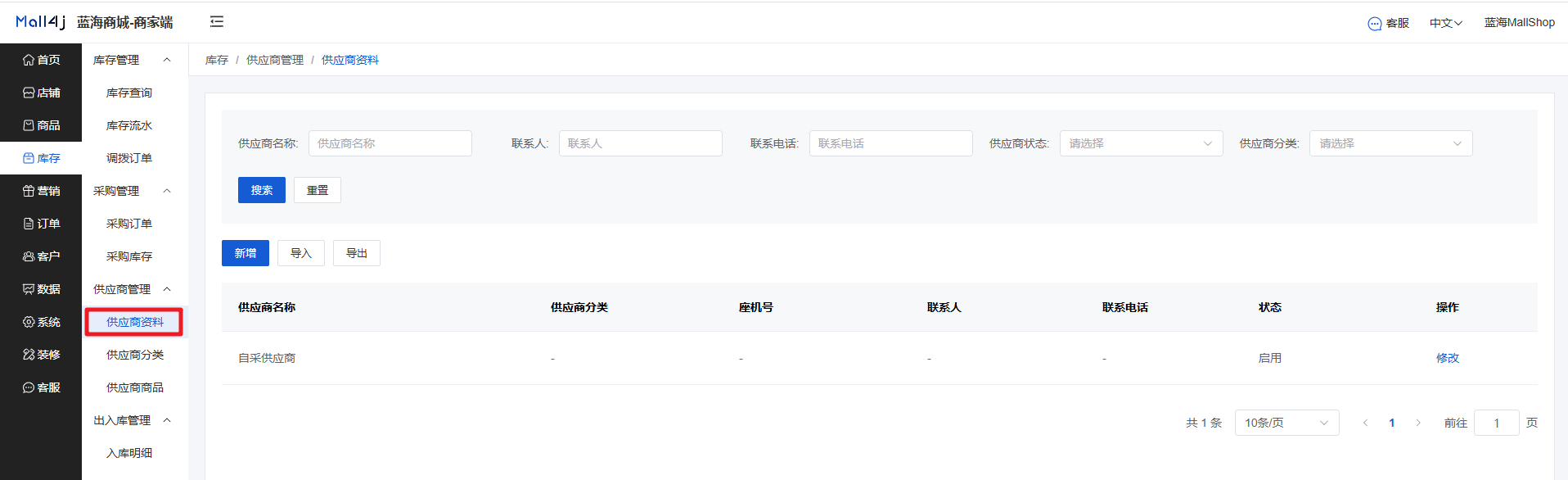This screenshot has width=1568, height=480.
Task: Open the 供应商状态 dropdown
Action: [x=1141, y=143]
